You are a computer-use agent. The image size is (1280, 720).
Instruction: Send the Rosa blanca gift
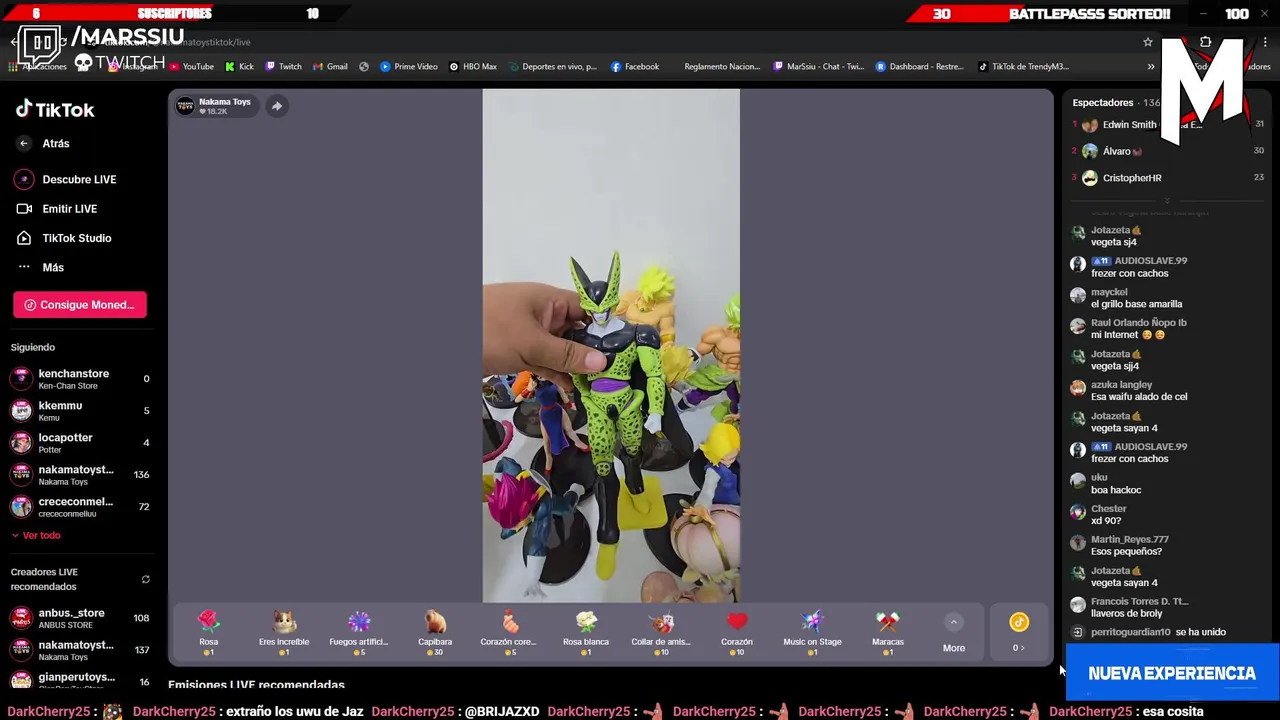click(586, 633)
